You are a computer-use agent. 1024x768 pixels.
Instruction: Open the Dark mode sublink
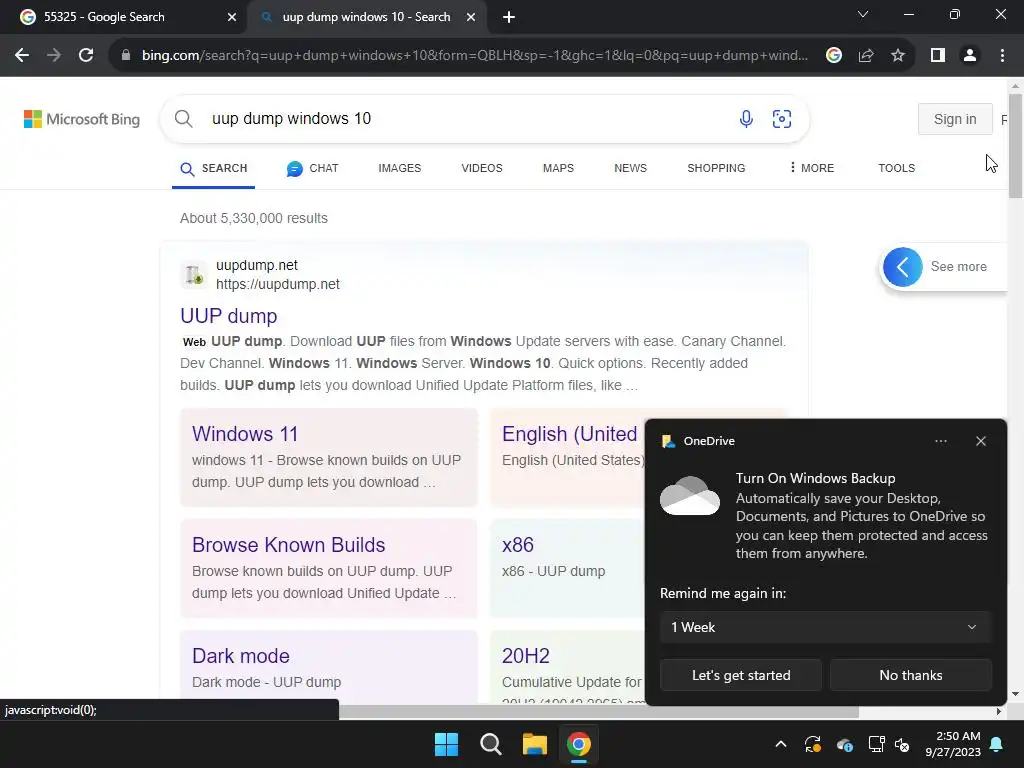(241, 656)
